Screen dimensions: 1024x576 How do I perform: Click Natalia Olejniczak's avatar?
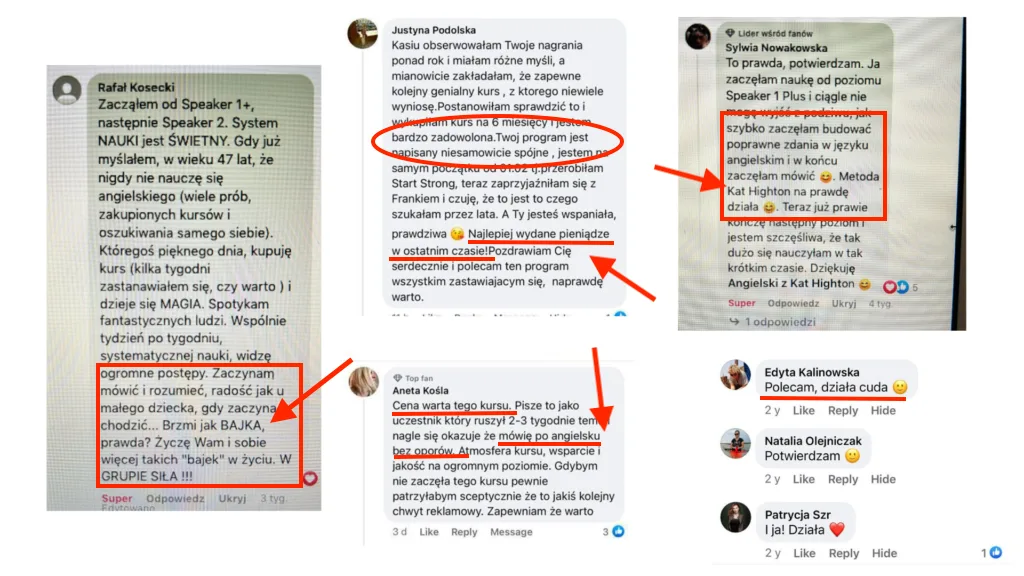735,443
